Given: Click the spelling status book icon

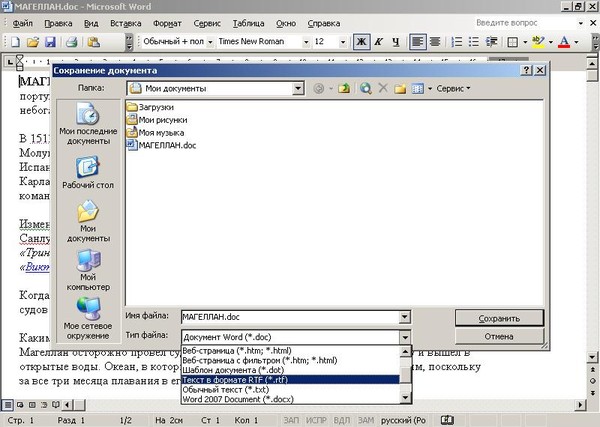Looking at the screenshot, I should pyautogui.click(x=447, y=420).
